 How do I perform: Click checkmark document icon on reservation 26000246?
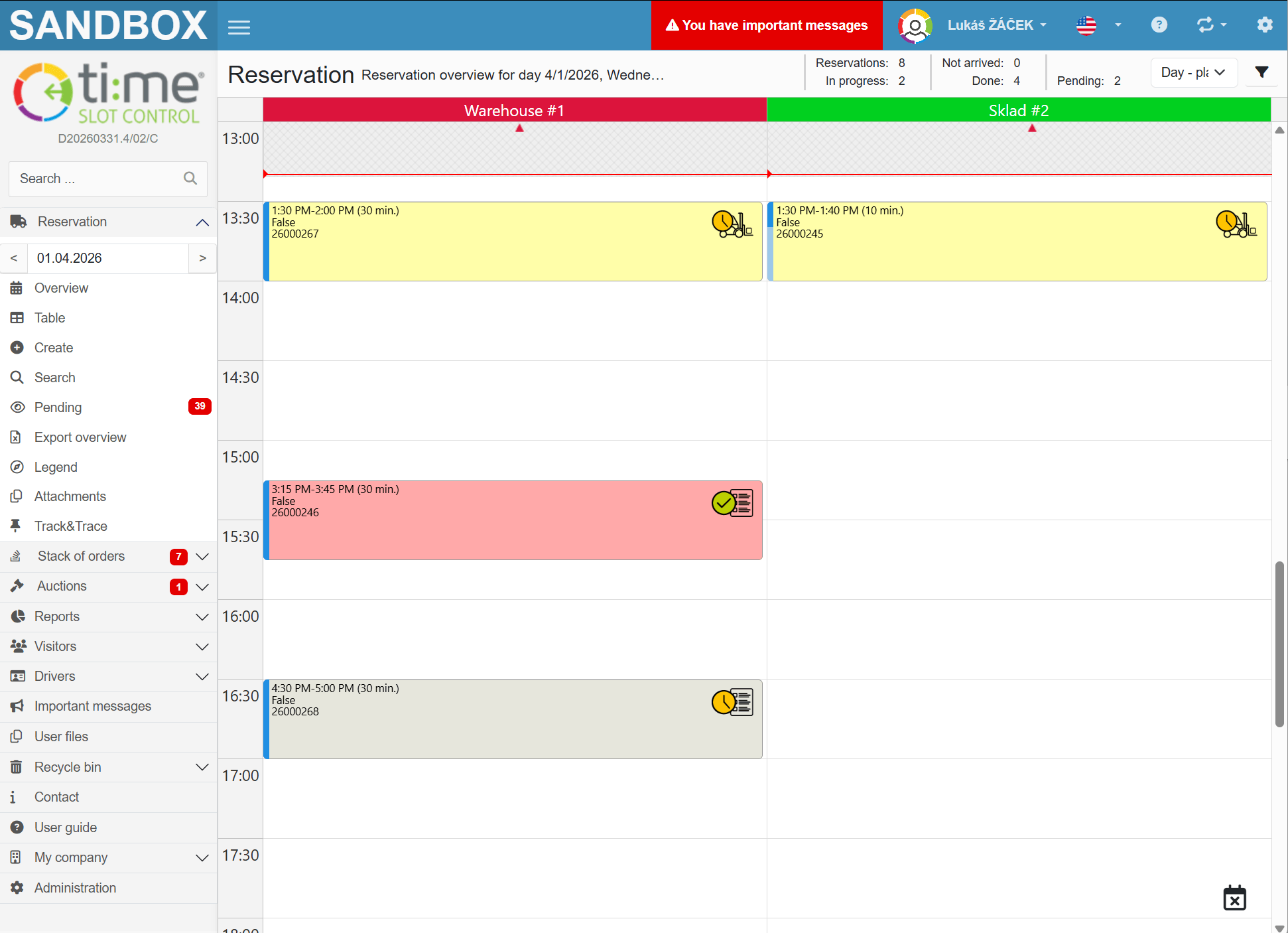(732, 503)
